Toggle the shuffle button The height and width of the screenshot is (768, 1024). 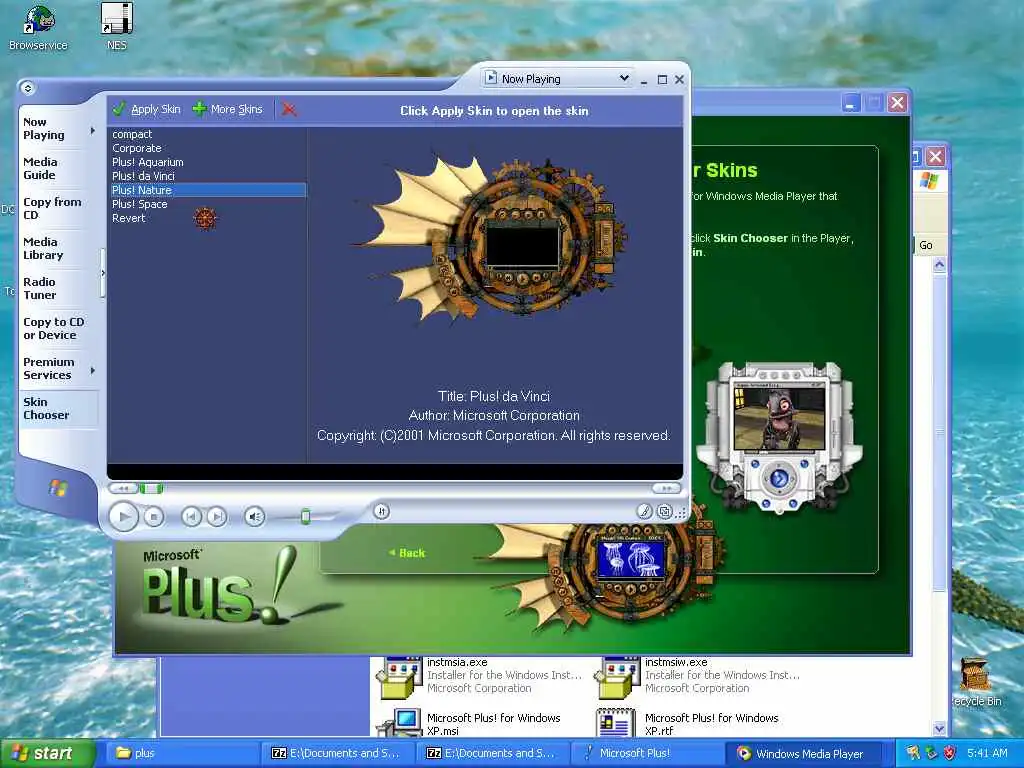382,511
